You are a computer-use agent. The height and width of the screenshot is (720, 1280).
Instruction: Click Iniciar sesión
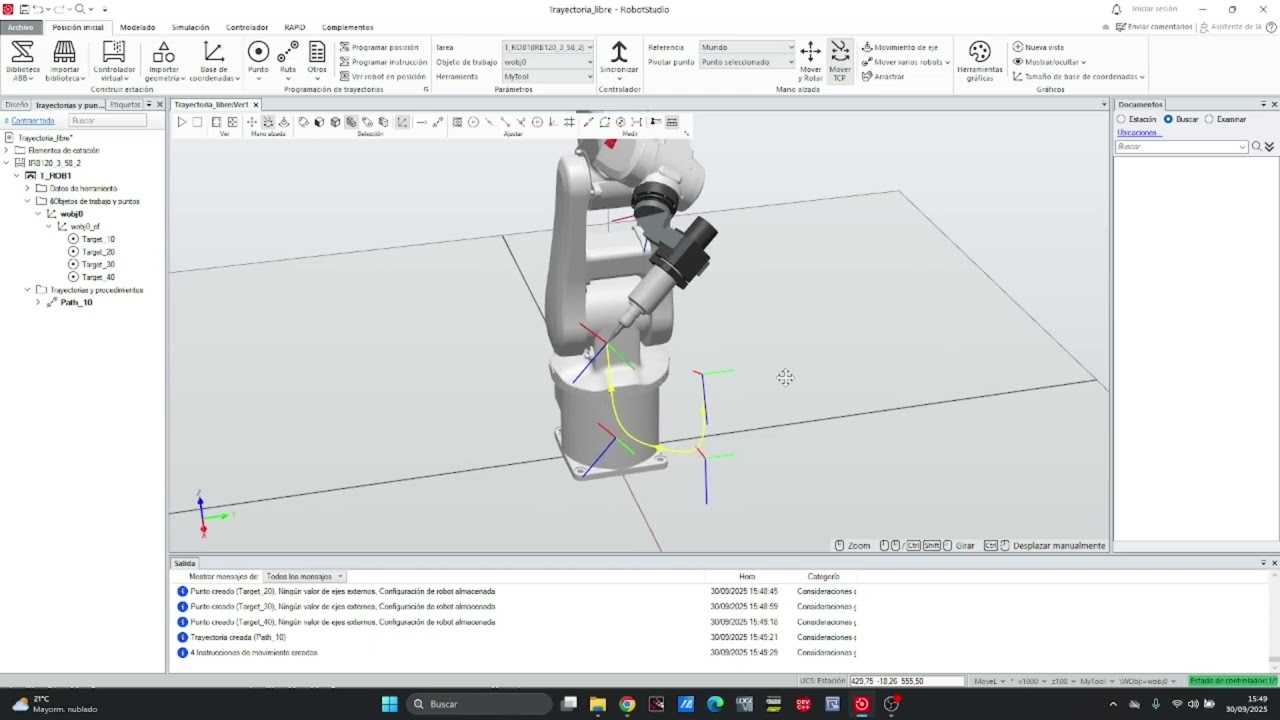[1155, 9]
